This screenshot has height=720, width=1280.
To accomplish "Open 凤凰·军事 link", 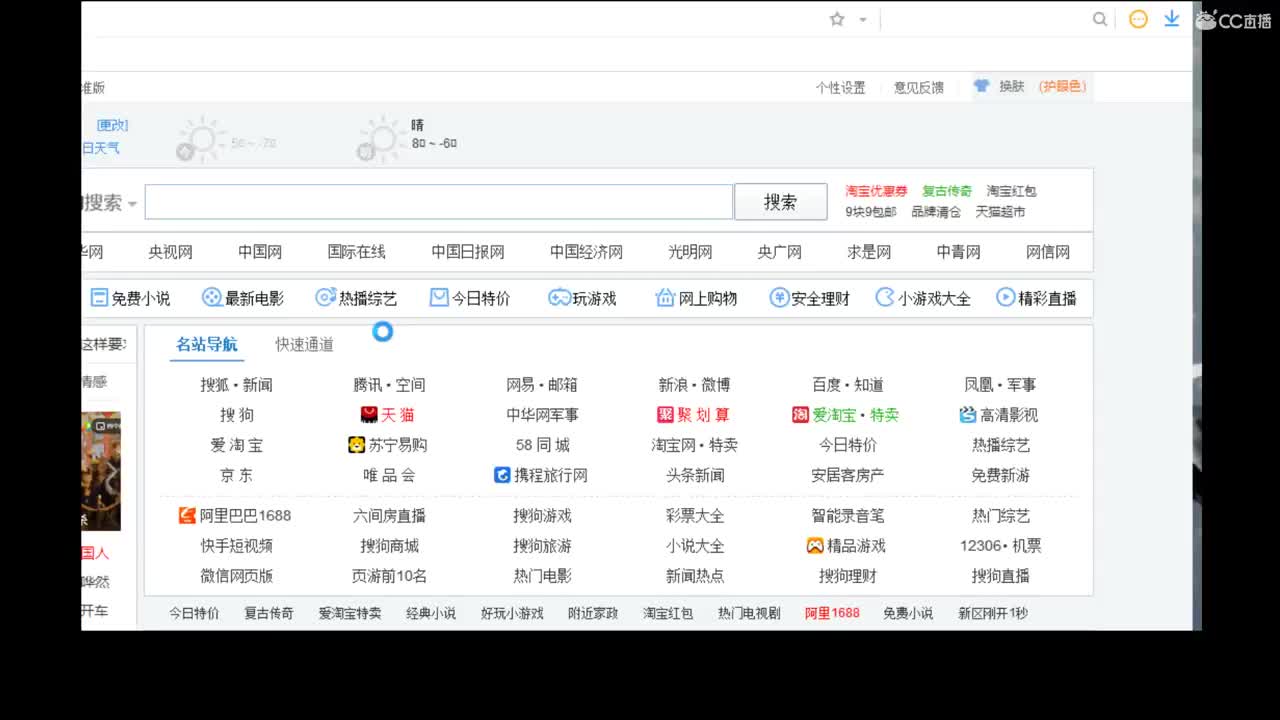I will (1000, 385).
